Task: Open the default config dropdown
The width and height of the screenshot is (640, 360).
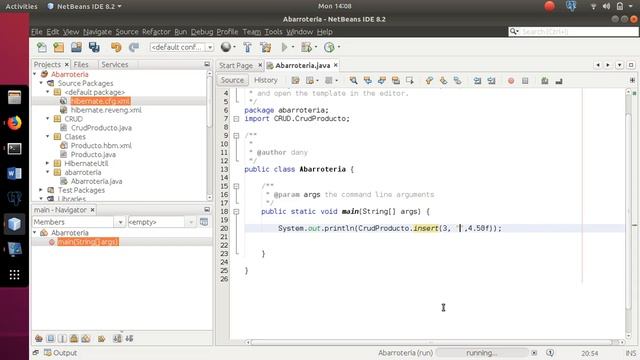Action: tap(182, 47)
